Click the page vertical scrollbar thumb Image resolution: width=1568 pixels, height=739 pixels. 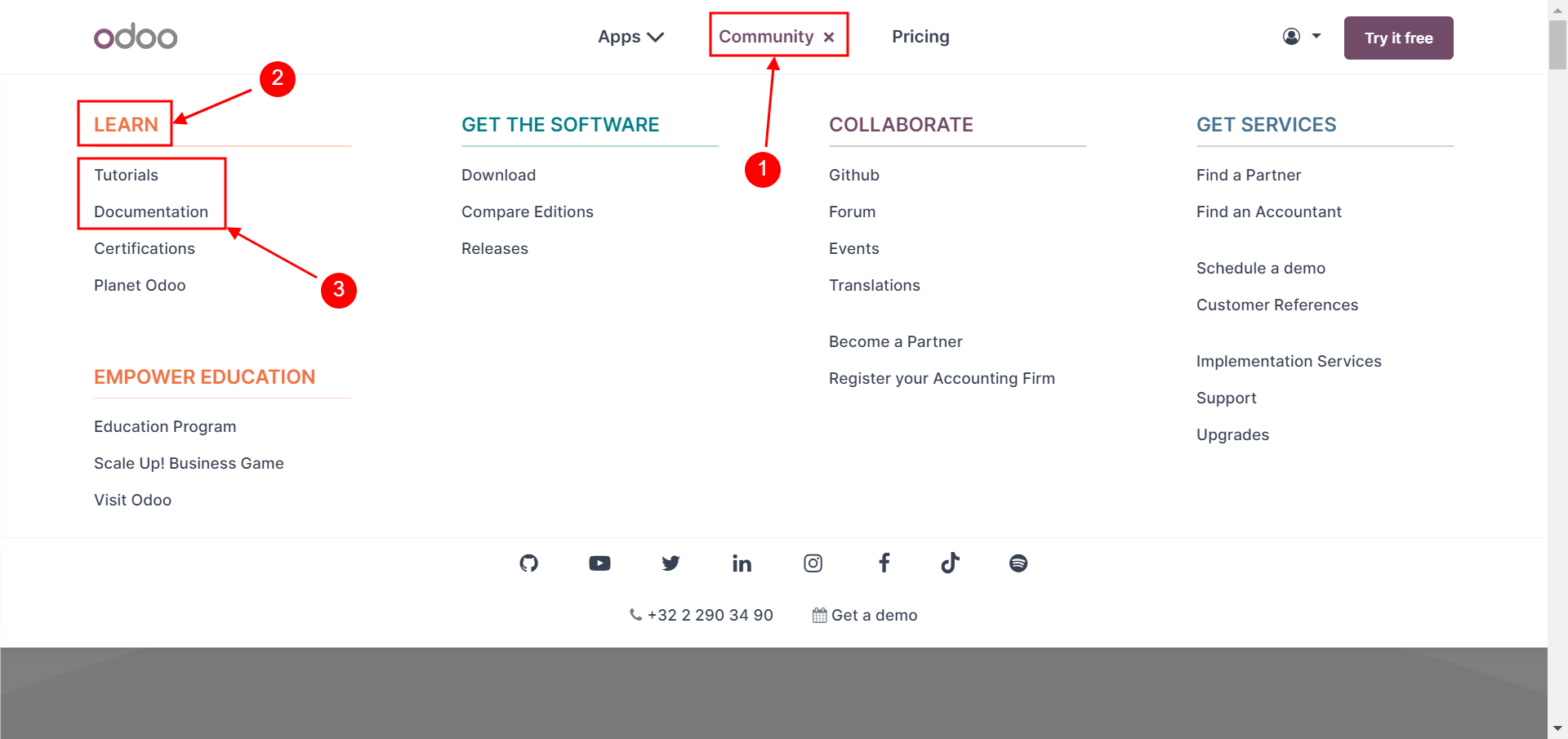[x=1557, y=45]
